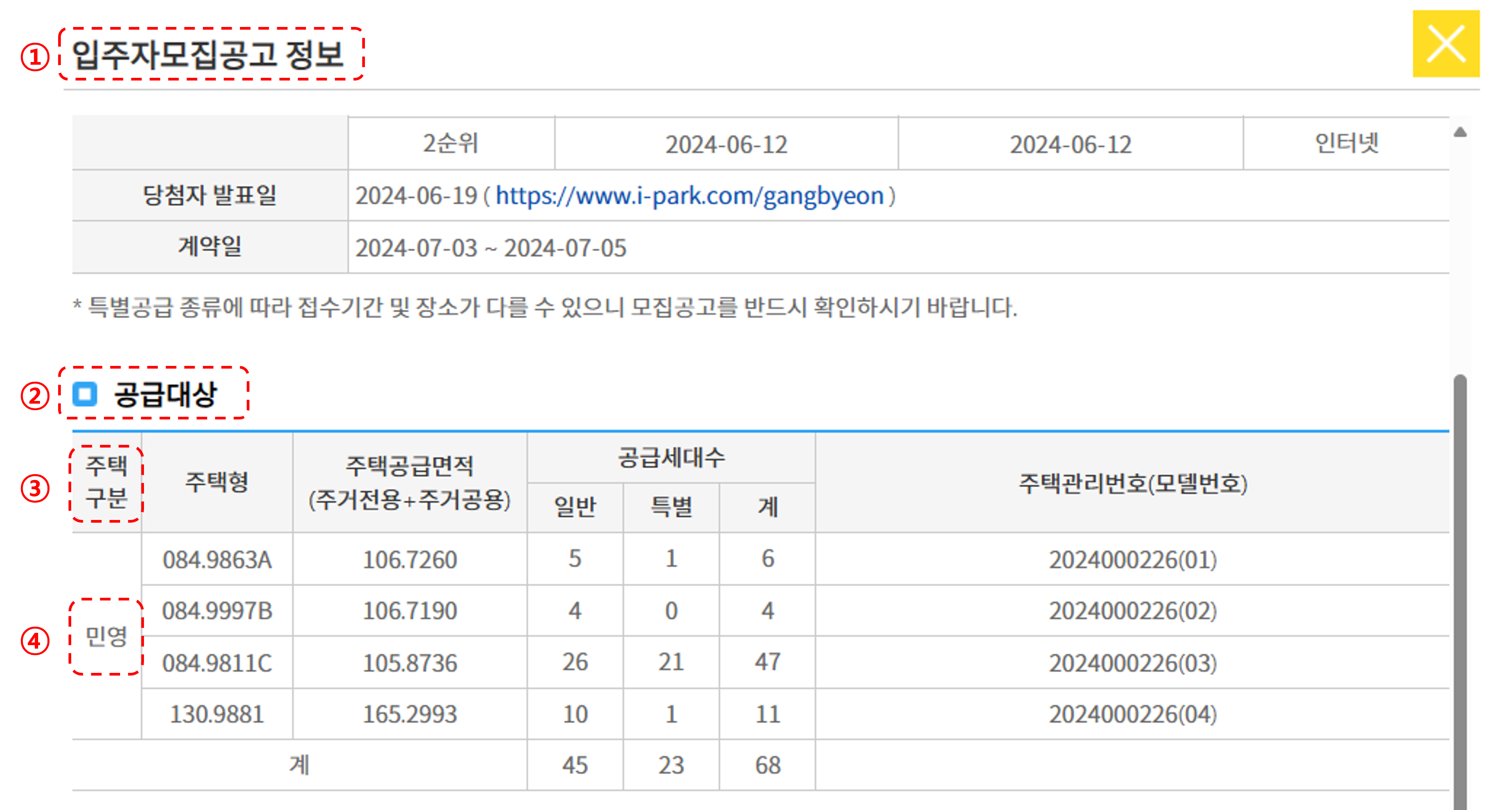The width and height of the screenshot is (1512, 810).
Task: Select the 130.9881 housing type cell
Action: click(x=217, y=714)
